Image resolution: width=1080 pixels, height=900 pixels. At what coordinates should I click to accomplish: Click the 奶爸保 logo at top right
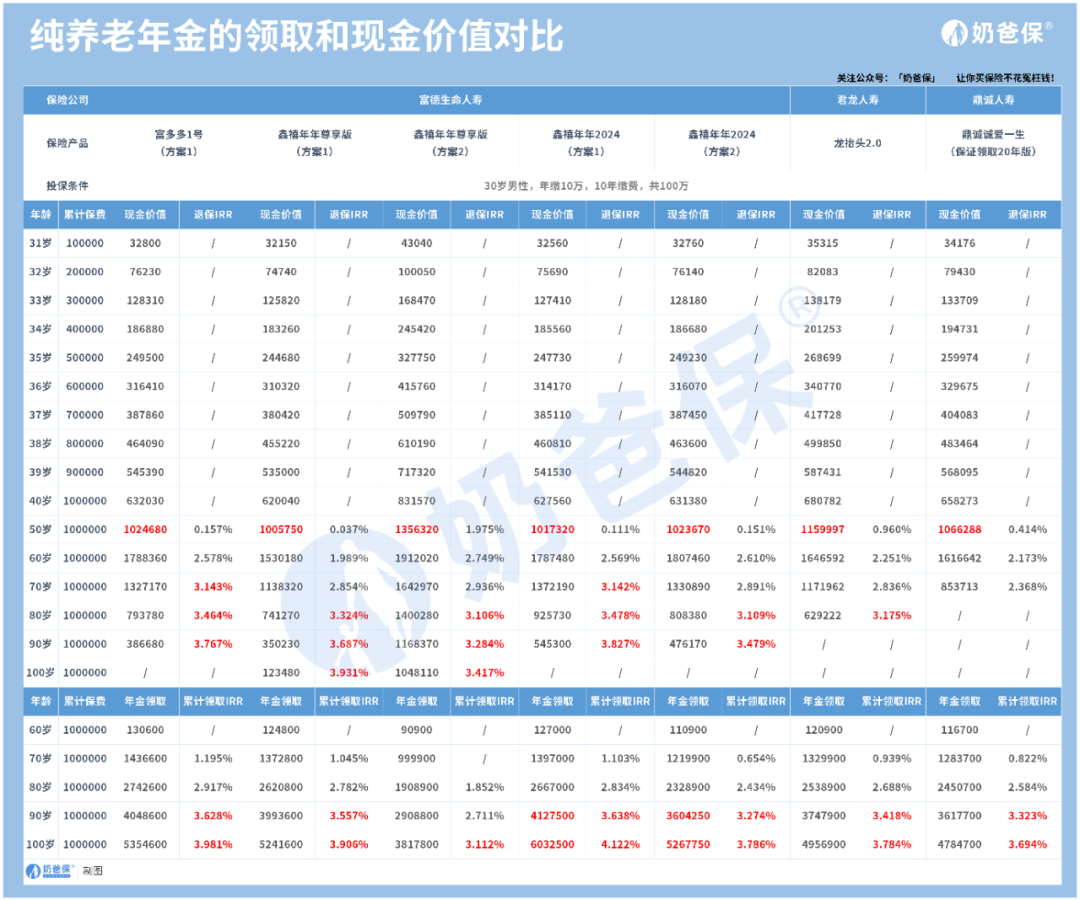coord(996,33)
